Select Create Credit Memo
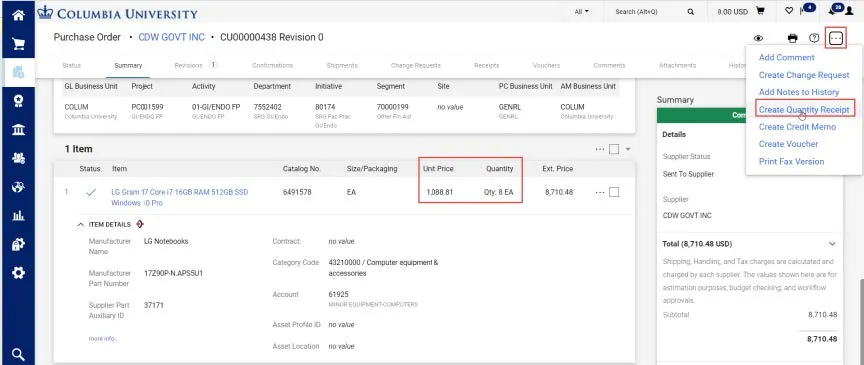864x365 pixels. (x=797, y=127)
